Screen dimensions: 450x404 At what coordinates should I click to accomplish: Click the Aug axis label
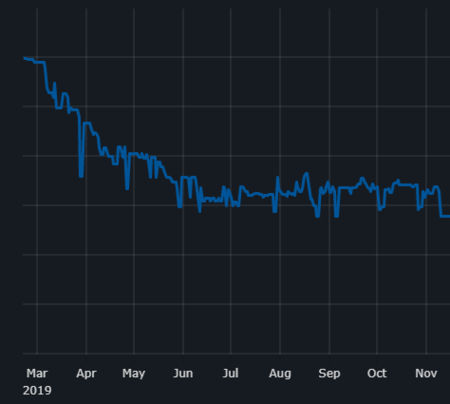280,374
